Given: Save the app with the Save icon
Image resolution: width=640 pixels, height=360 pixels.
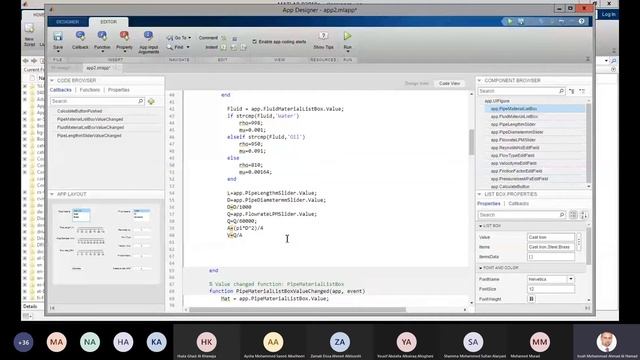Looking at the screenshot, I should 58,37.
